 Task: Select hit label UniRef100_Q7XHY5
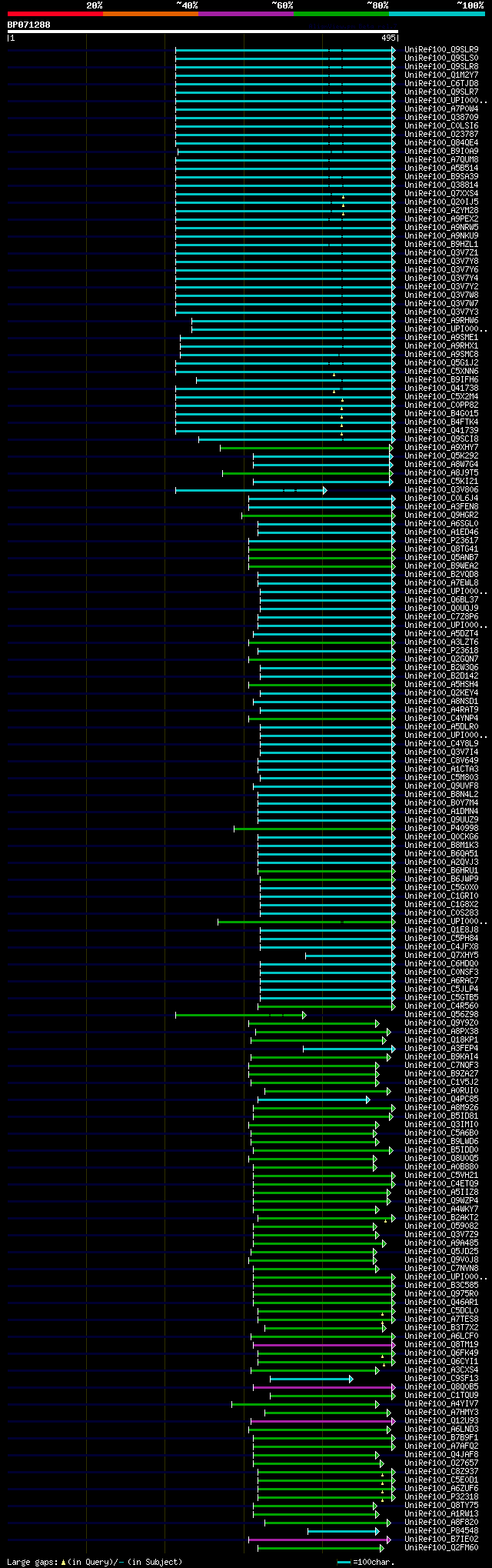[x=441, y=956]
